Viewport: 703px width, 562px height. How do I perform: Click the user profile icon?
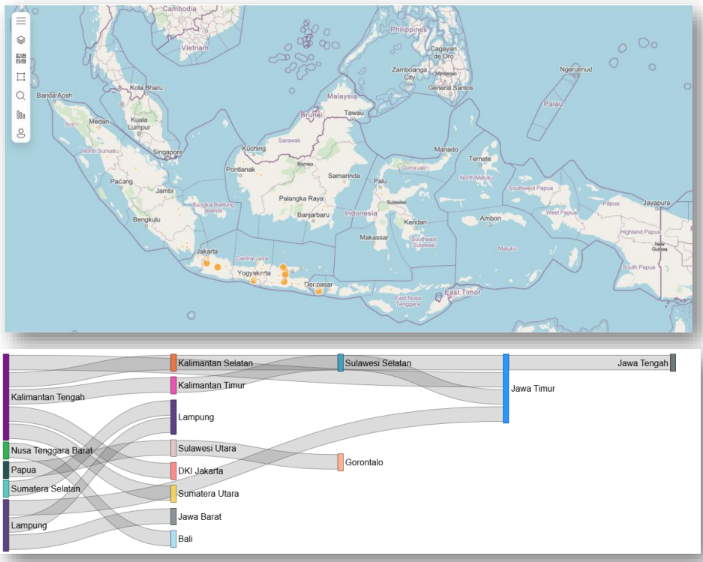pyautogui.click(x=20, y=133)
